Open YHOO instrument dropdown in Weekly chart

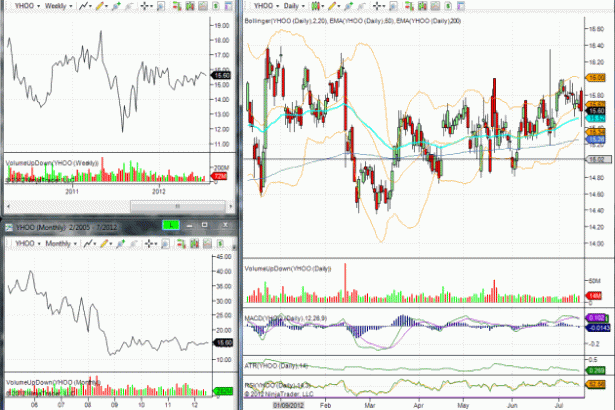click(38, 6)
